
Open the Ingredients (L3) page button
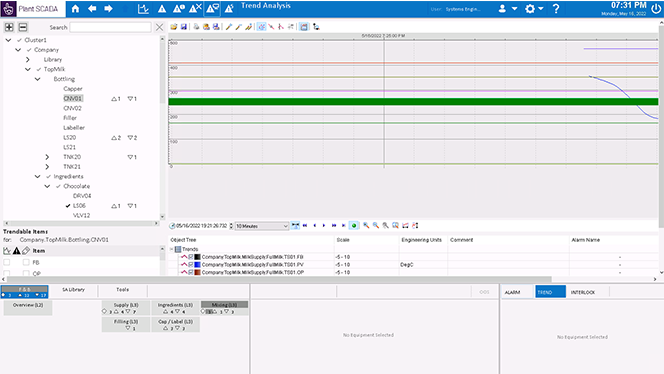175,308
